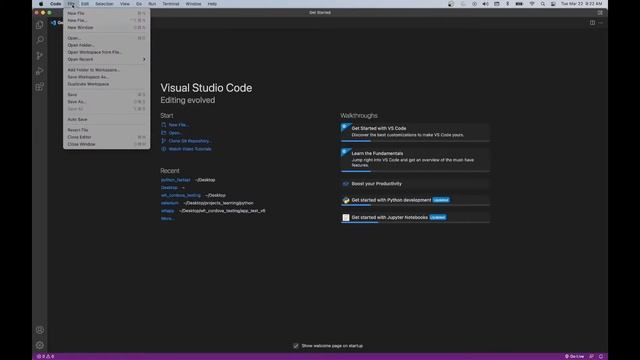640x360 pixels.
Task: Open the Source Control view
Action: [40, 56]
